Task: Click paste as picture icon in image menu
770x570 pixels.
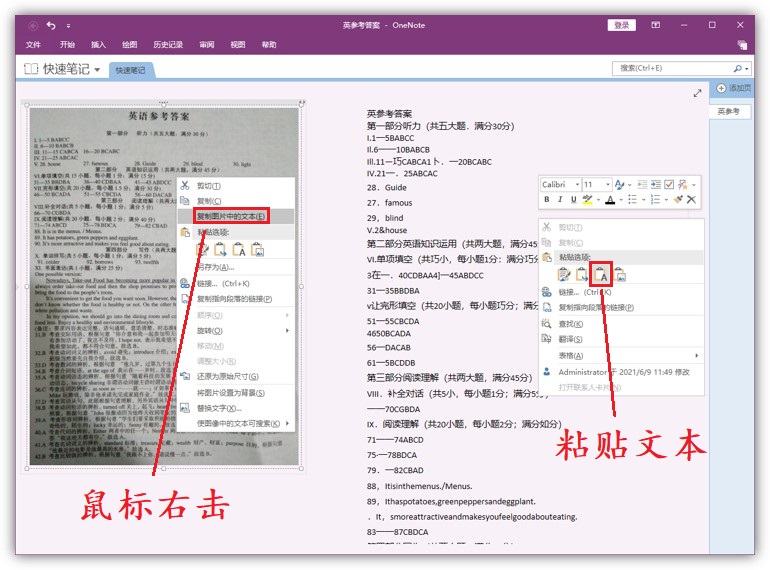Action: coord(257,249)
